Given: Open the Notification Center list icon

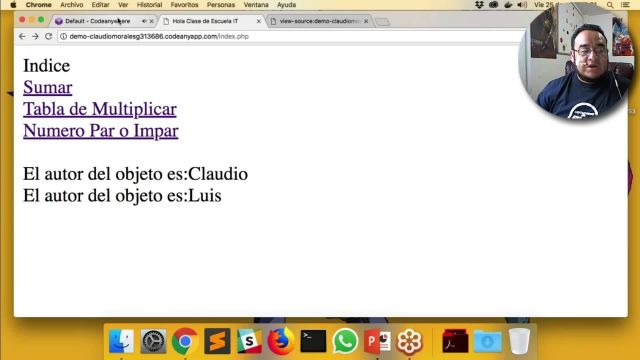Looking at the screenshot, I should (x=625, y=5).
